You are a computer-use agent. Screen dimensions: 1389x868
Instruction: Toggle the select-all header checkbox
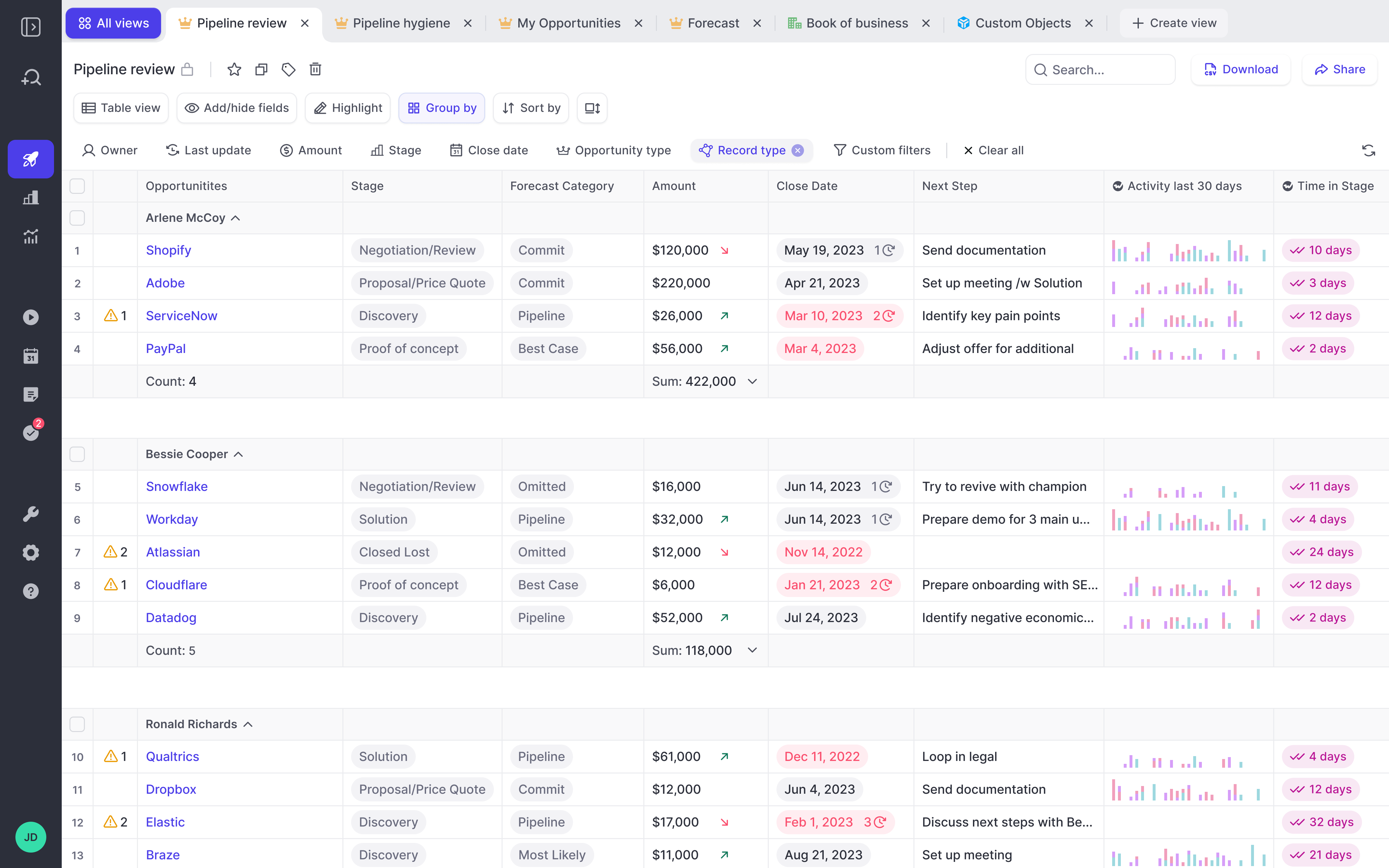pos(77,186)
